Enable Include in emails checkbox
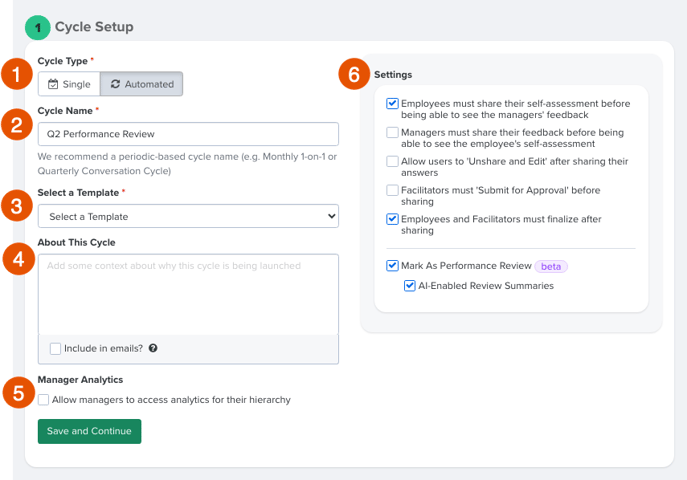This screenshot has height=480, width=687. coord(55,349)
